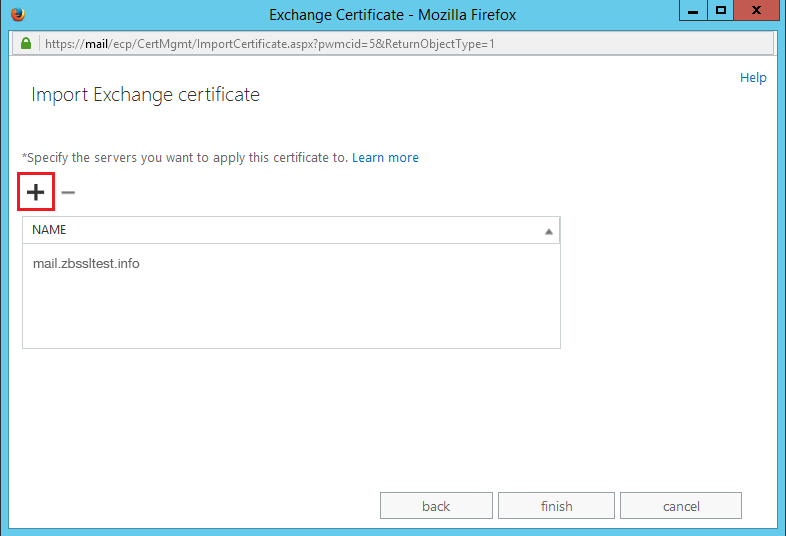The height and width of the screenshot is (536, 786).
Task: Open the Help link
Action: tap(753, 78)
